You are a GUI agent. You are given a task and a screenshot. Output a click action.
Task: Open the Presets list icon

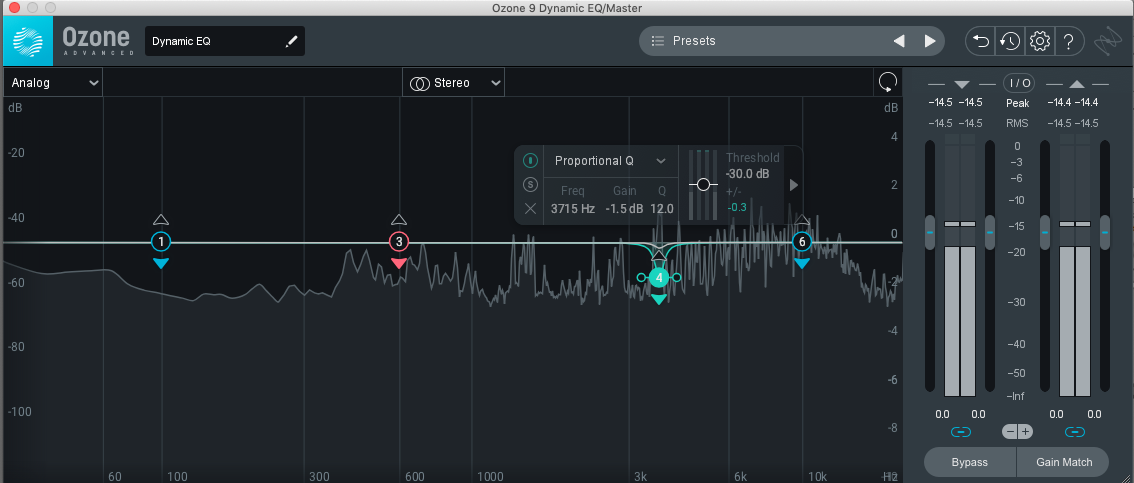click(657, 41)
